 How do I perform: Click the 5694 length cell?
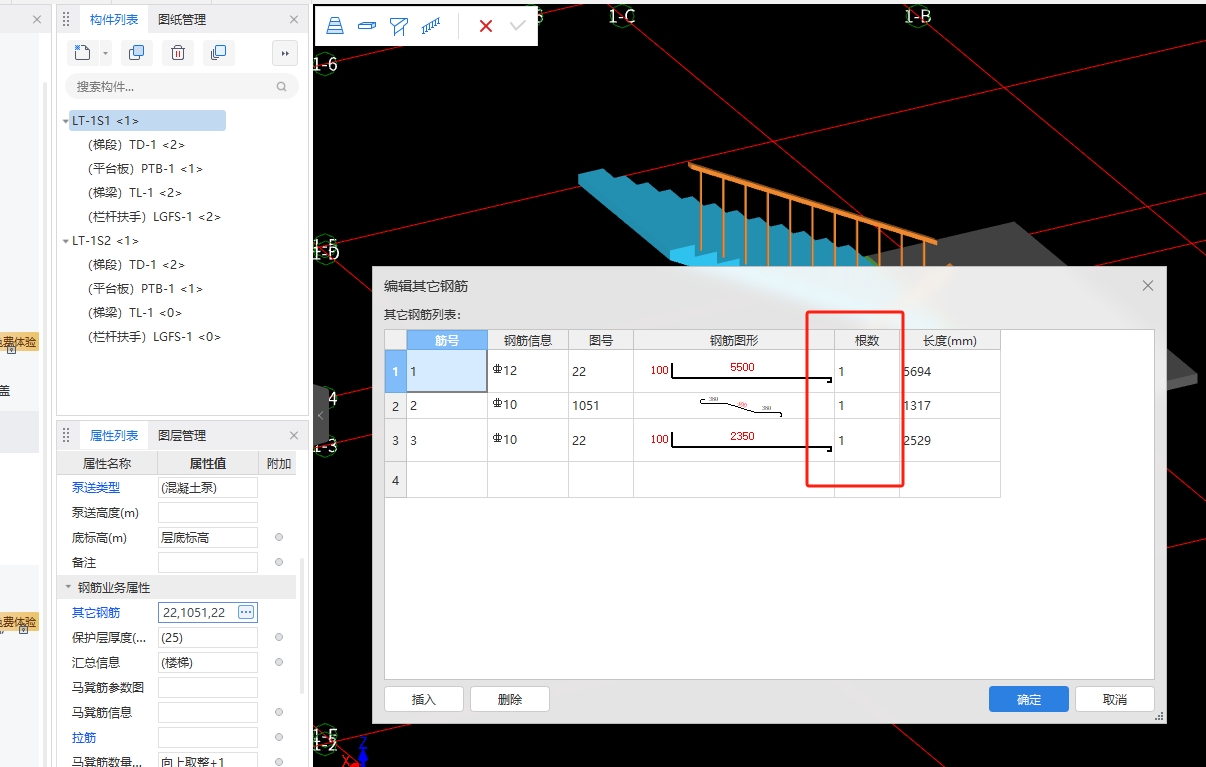click(950, 371)
